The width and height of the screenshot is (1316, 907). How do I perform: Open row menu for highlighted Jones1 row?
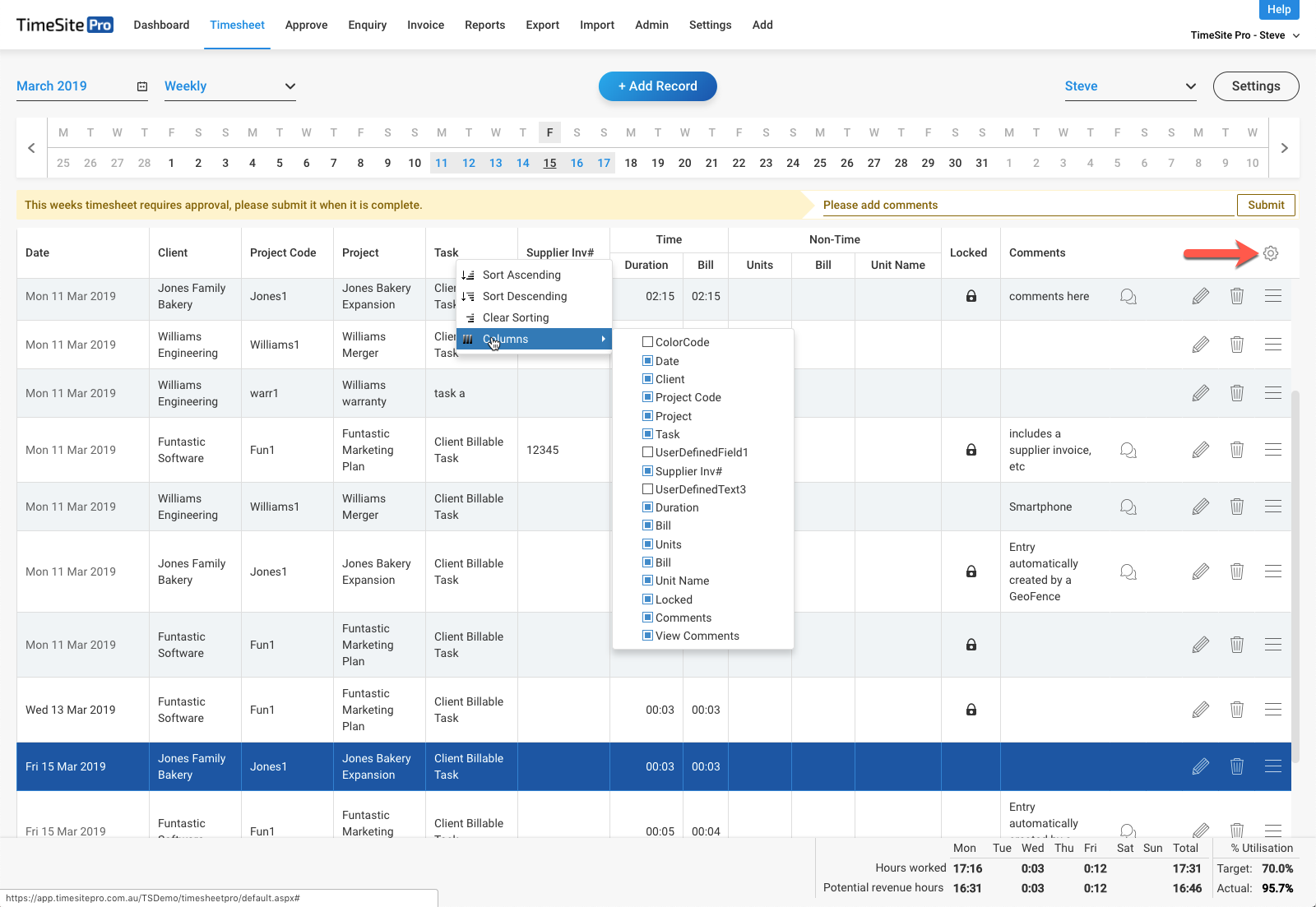[1273, 766]
